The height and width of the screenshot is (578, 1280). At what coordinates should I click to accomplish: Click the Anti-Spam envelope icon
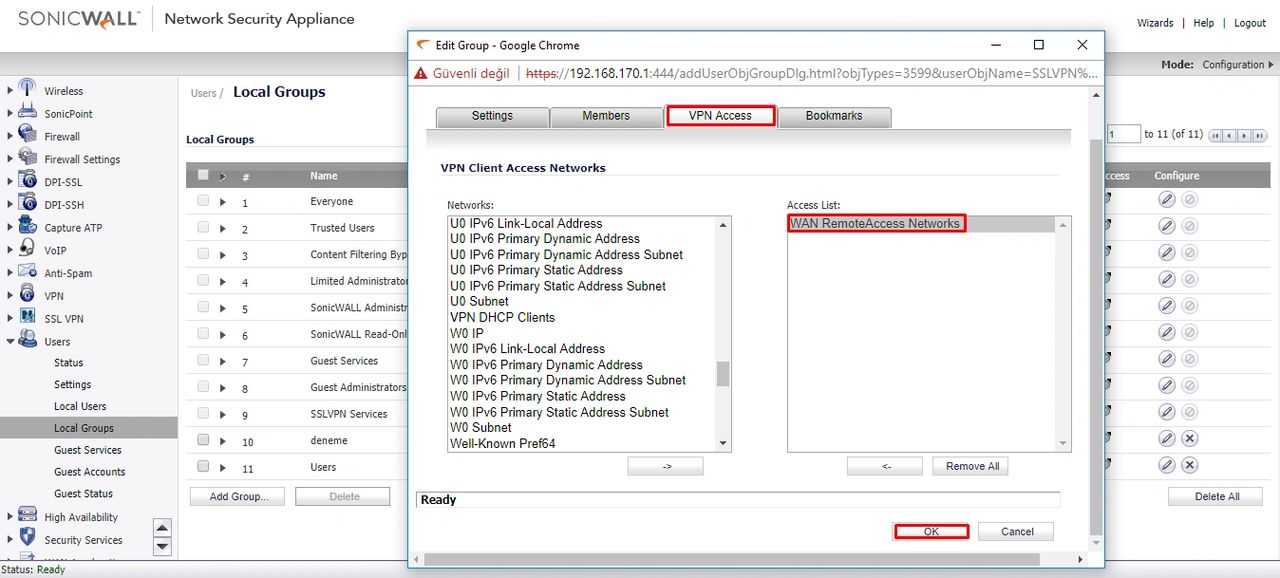point(28,273)
